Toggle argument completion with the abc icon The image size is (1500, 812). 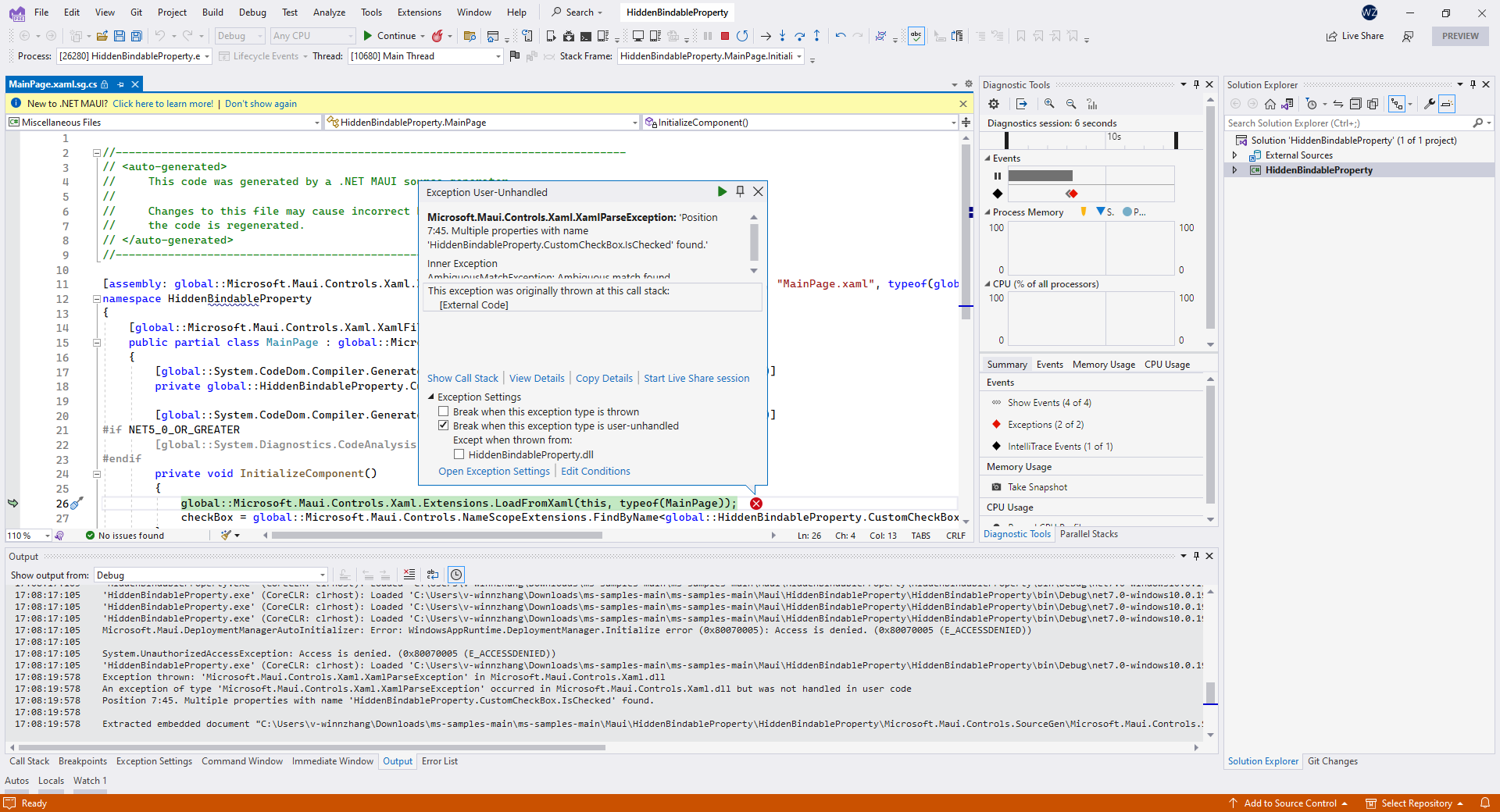pyautogui.click(x=916, y=36)
